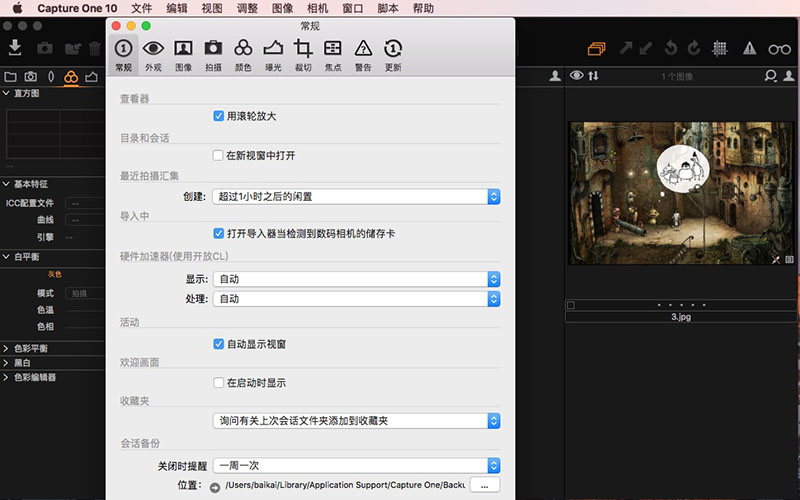The height and width of the screenshot is (500, 800).
Task: Open the Lens tool tab
Action: (51, 77)
